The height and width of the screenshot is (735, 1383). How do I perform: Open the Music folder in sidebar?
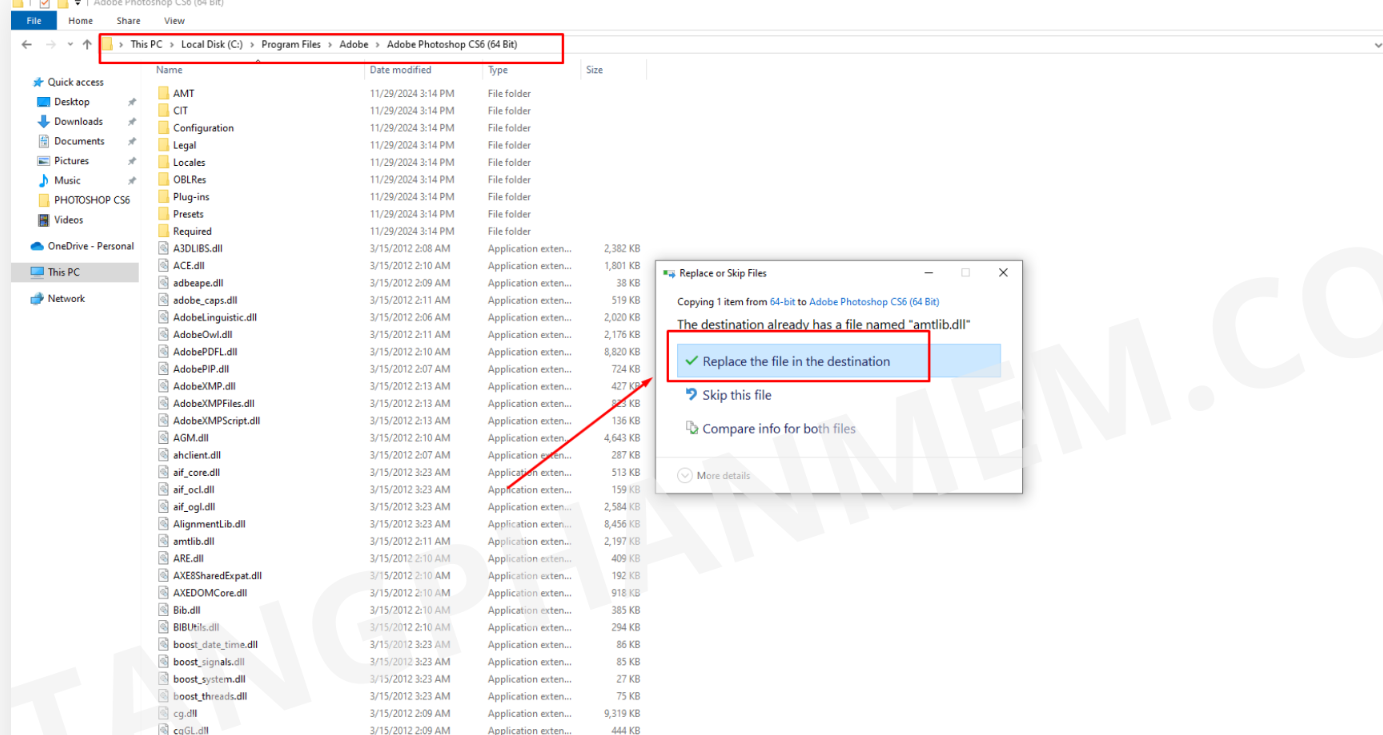67,180
